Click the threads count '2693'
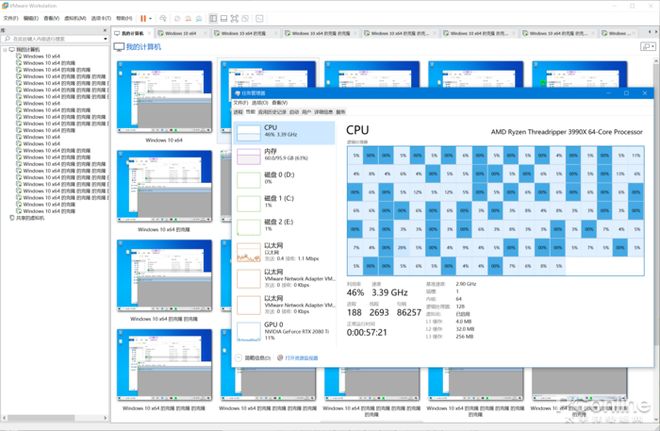The image size is (660, 431). (379, 312)
